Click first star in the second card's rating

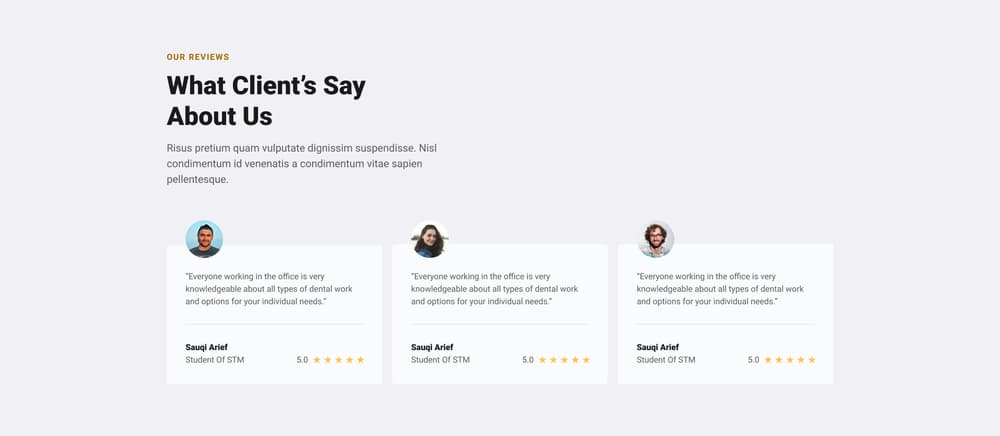click(542, 360)
